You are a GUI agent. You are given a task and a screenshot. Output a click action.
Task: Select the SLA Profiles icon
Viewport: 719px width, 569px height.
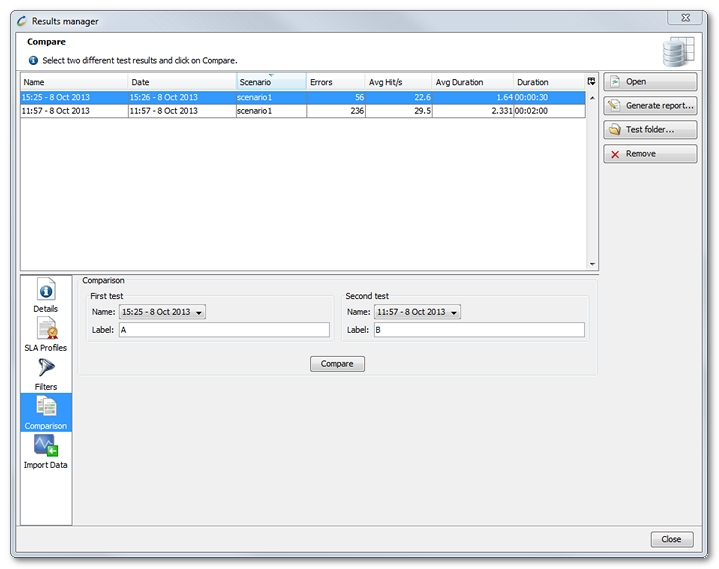46,329
